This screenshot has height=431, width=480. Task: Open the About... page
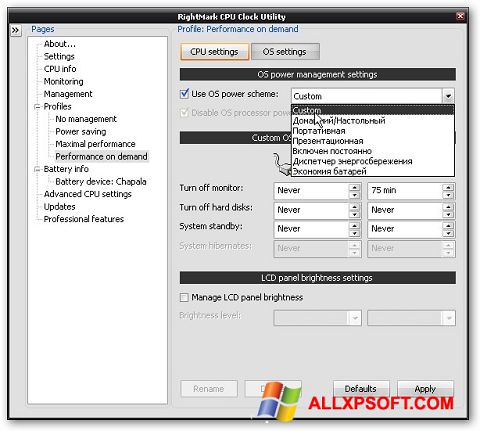pos(60,44)
